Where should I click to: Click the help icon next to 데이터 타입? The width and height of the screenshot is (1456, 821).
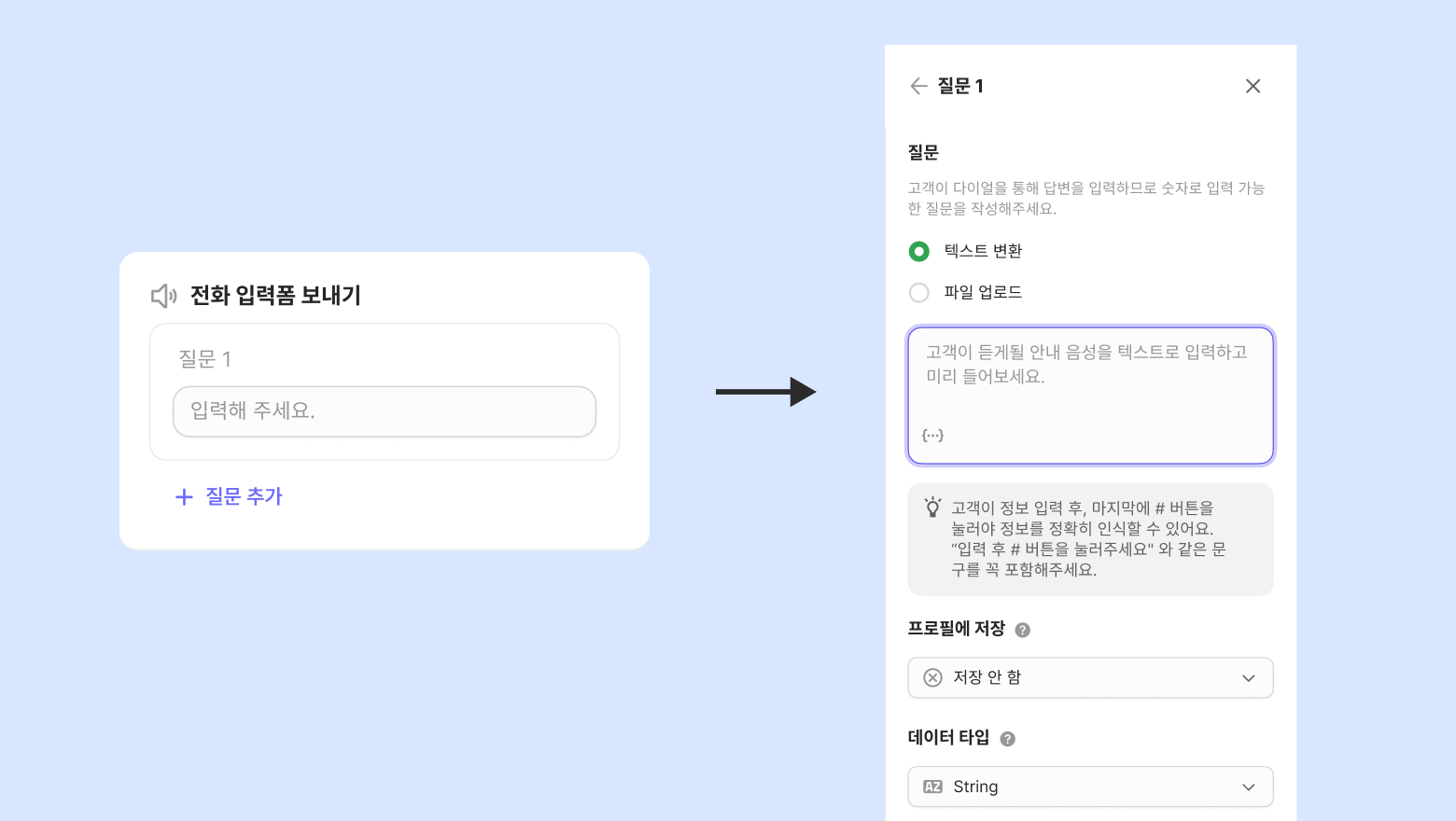point(1007,739)
